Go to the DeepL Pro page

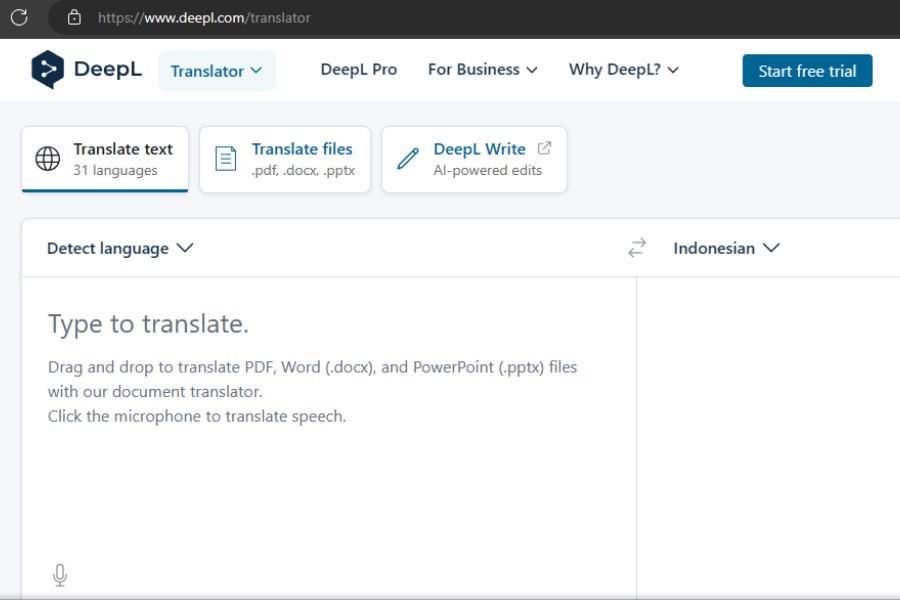[x=359, y=69]
